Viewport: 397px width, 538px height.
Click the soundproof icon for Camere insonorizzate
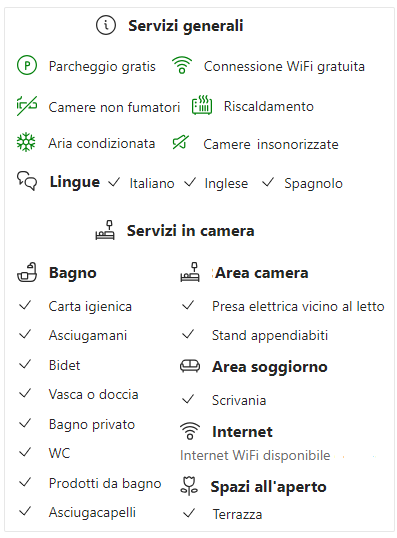tap(181, 142)
